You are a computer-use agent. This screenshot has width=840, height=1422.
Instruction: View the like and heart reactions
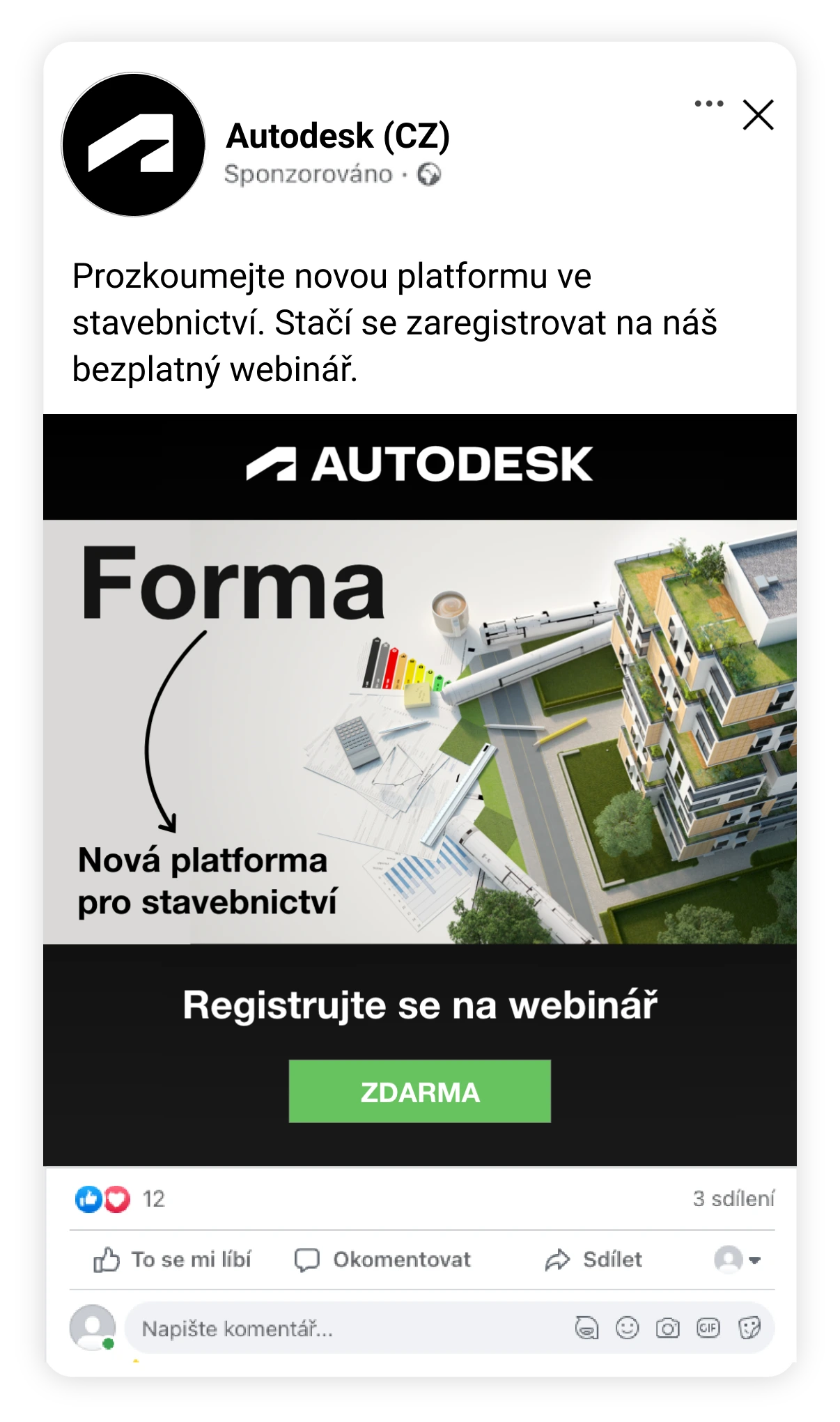102,1199
